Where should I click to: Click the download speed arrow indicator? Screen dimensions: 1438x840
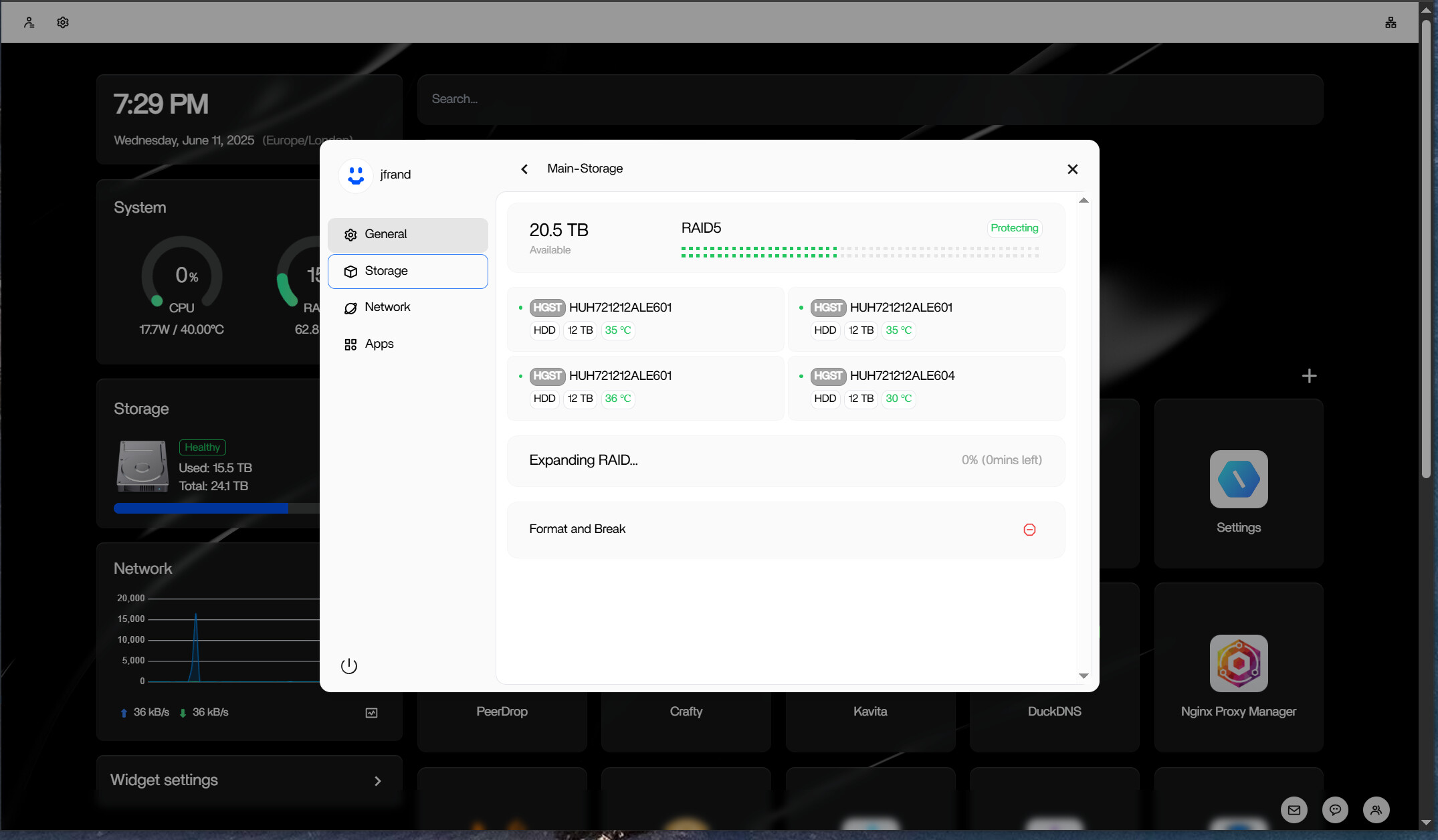click(183, 713)
